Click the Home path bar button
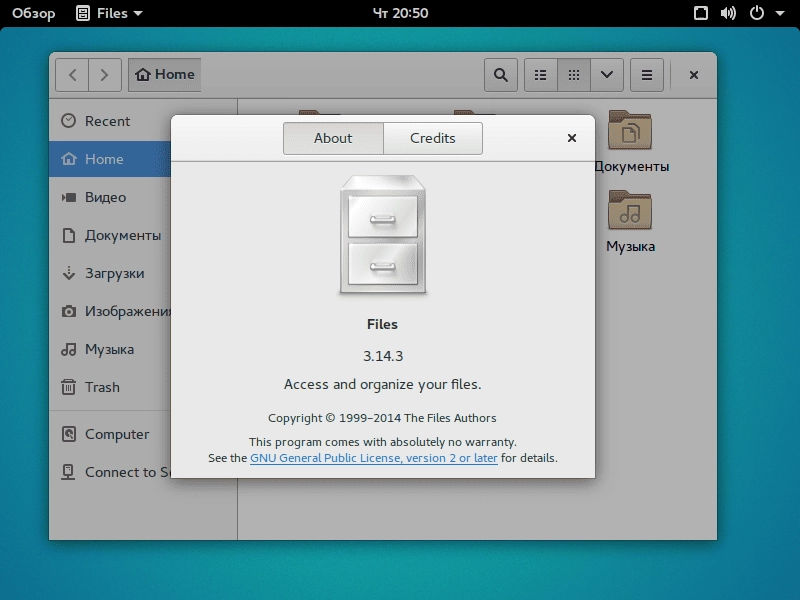The height and width of the screenshot is (600, 800). (164, 75)
